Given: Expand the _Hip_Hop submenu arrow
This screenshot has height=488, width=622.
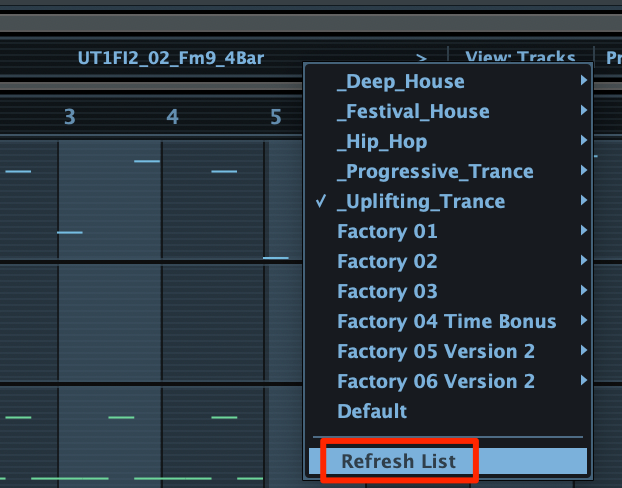Looking at the screenshot, I should pos(584,140).
